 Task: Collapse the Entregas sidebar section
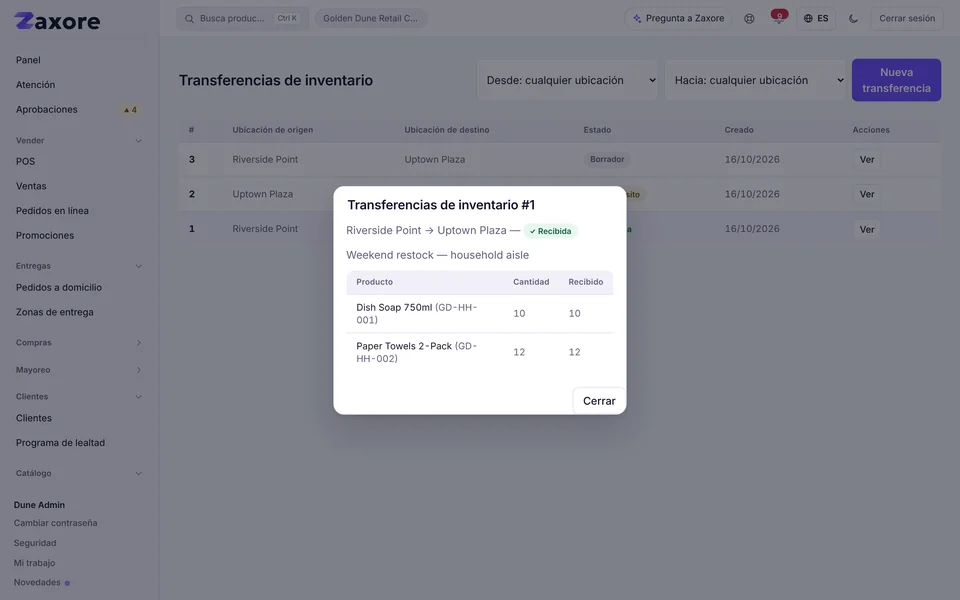(x=79, y=266)
